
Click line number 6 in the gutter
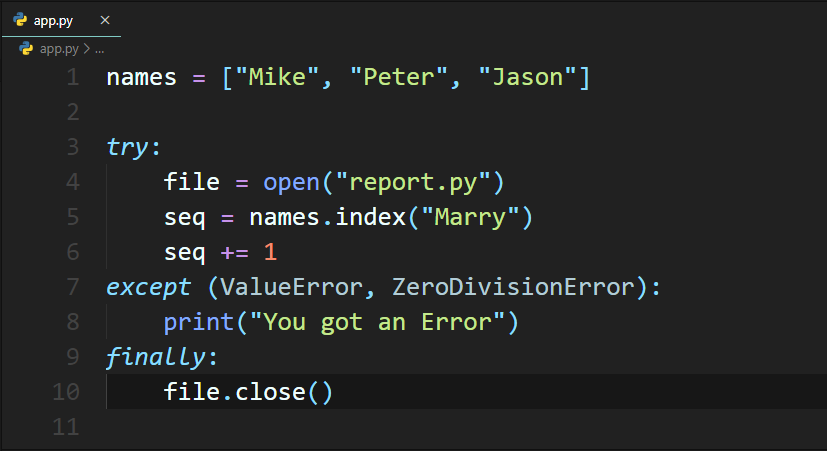pyautogui.click(x=73, y=252)
